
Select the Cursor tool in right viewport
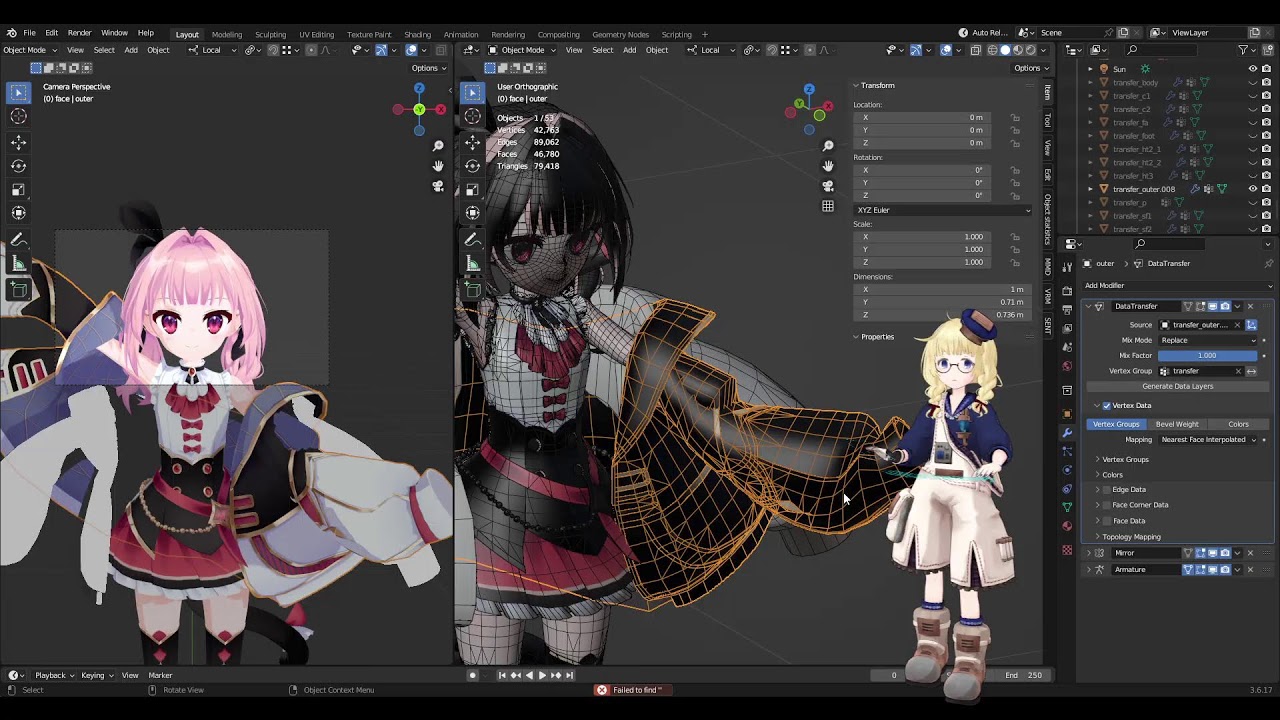tap(473, 117)
